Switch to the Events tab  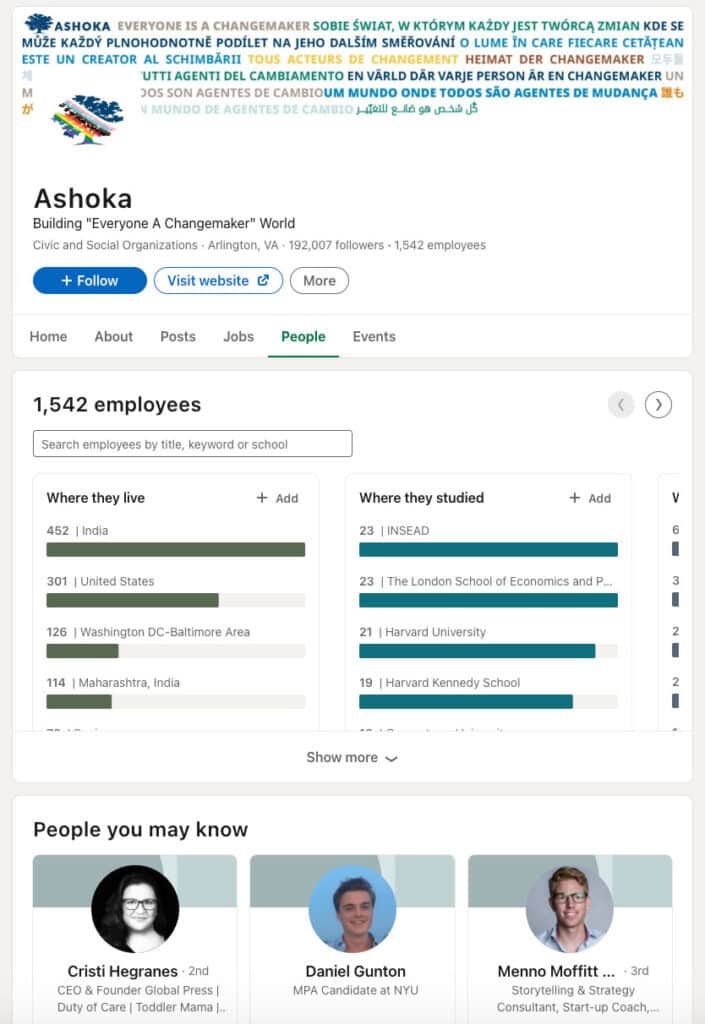[374, 336]
